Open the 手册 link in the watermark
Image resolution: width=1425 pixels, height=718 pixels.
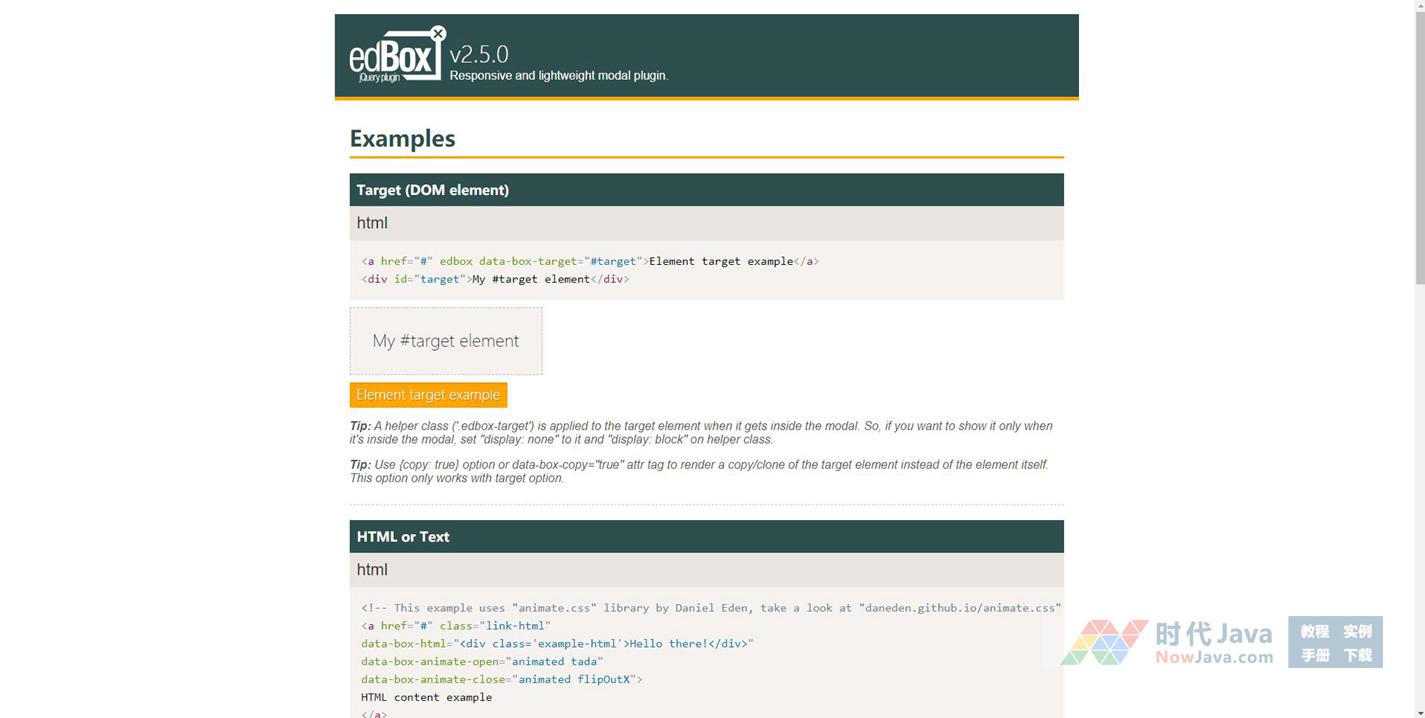[1314, 655]
